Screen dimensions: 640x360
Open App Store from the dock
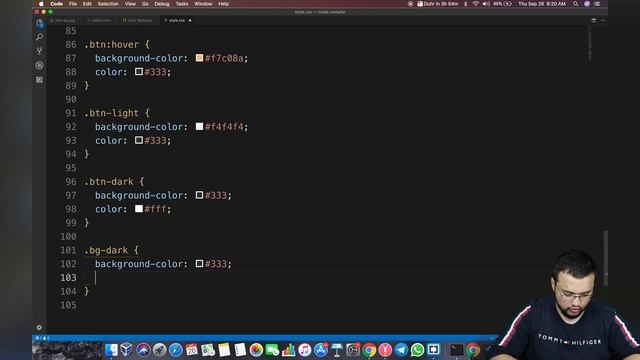pyautogui.click(x=320, y=350)
